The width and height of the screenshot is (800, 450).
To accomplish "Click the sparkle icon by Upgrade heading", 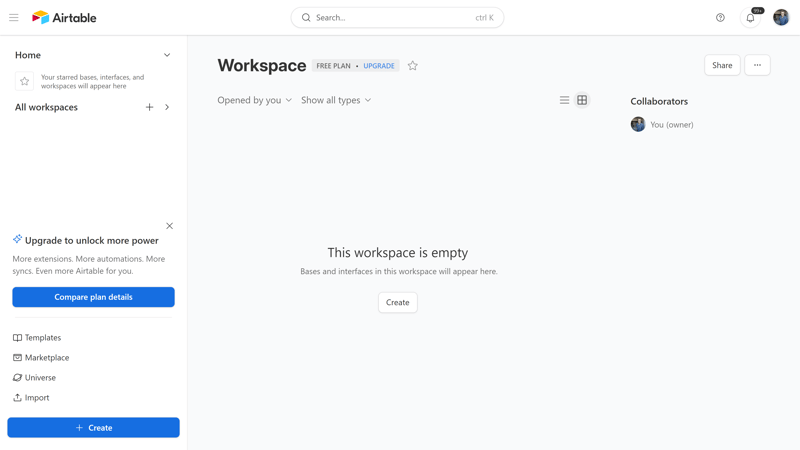I will (x=17, y=239).
